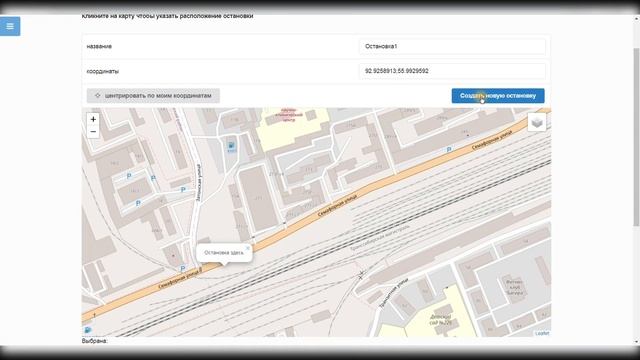The height and width of the screenshot is (360, 640).
Task: Open the Leaflet attribution link
Action: tap(542, 333)
